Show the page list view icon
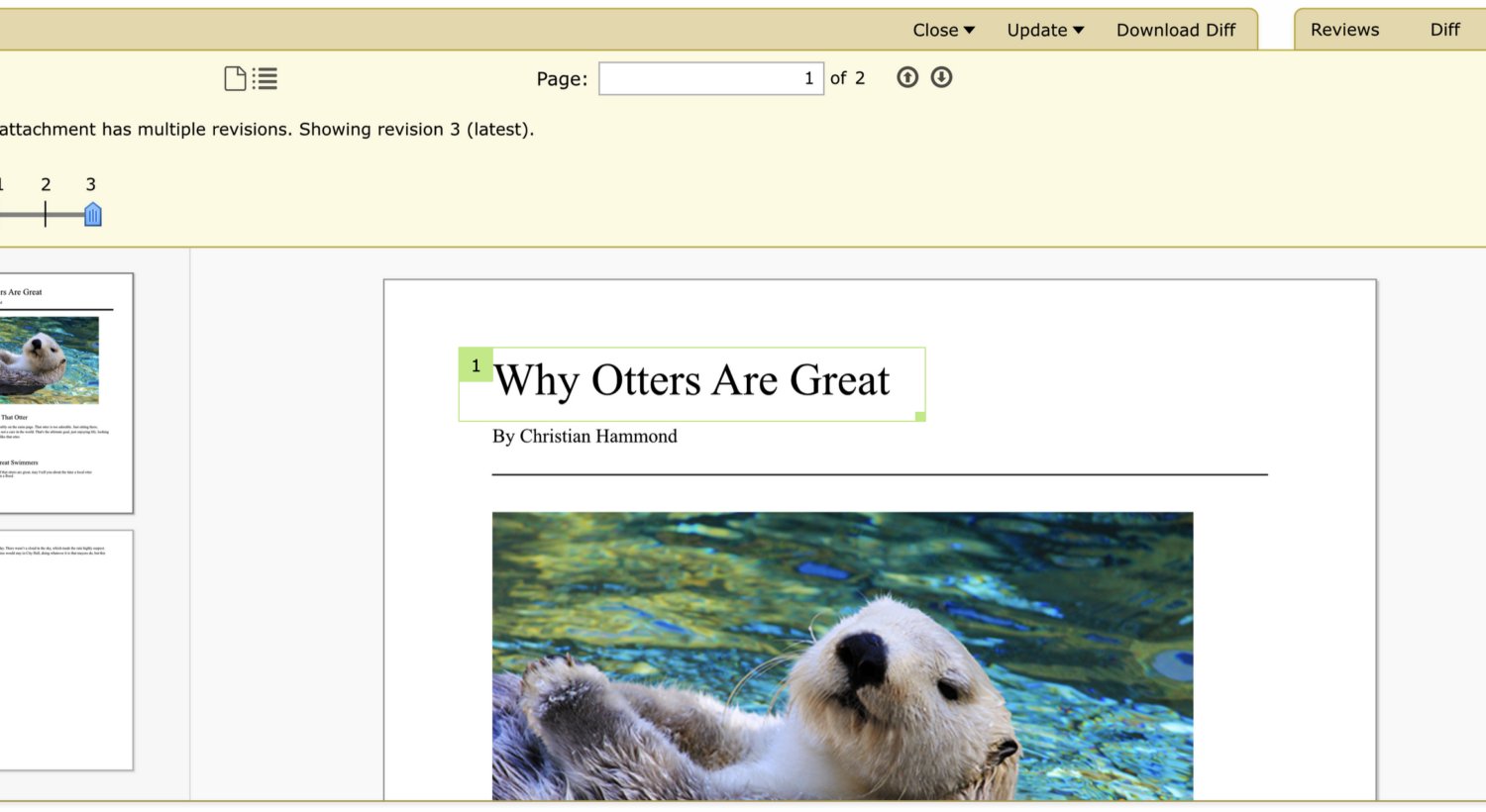Image resolution: width=1486 pixels, height=812 pixels. [x=265, y=78]
